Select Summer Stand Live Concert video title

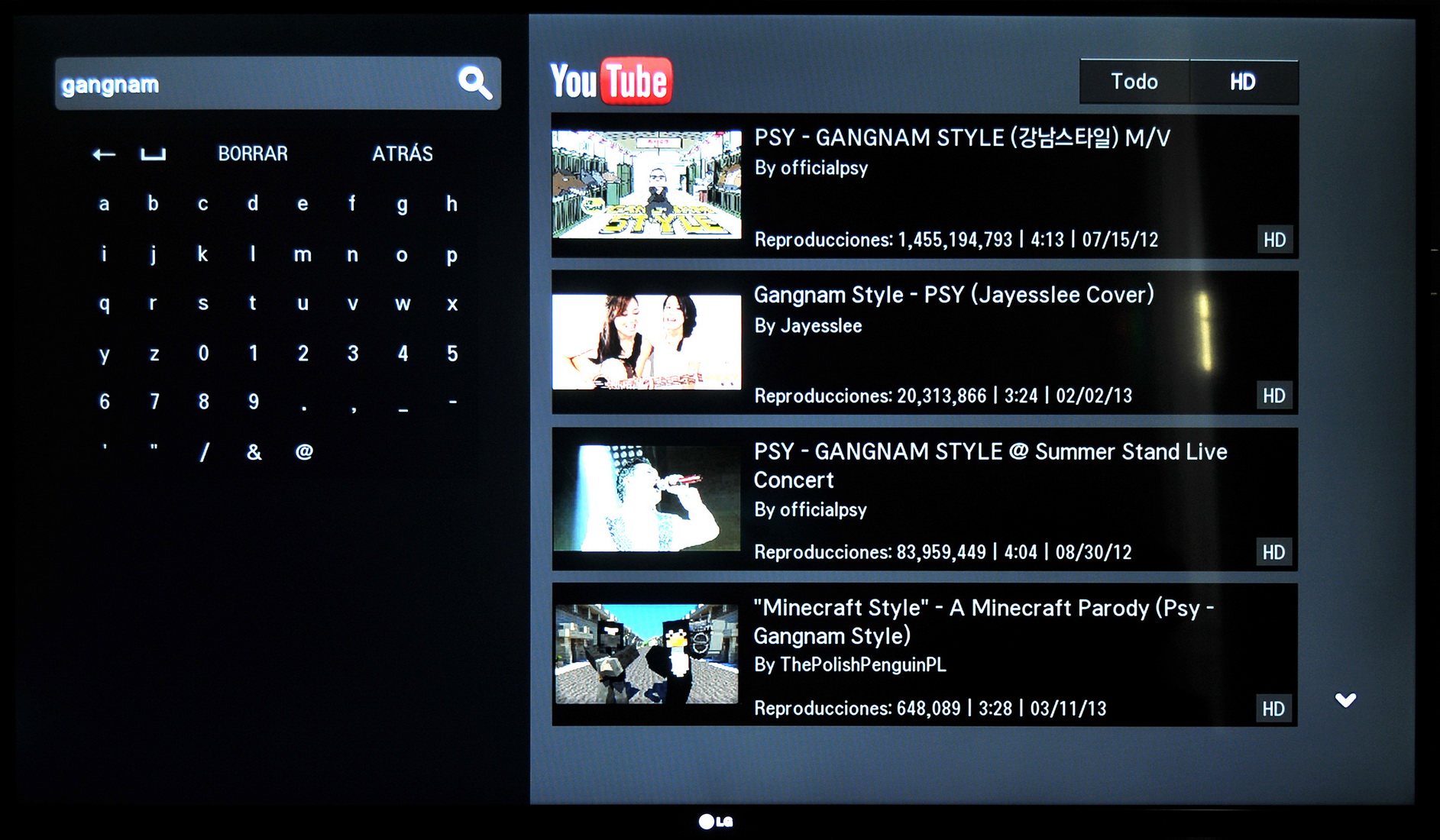(989, 465)
